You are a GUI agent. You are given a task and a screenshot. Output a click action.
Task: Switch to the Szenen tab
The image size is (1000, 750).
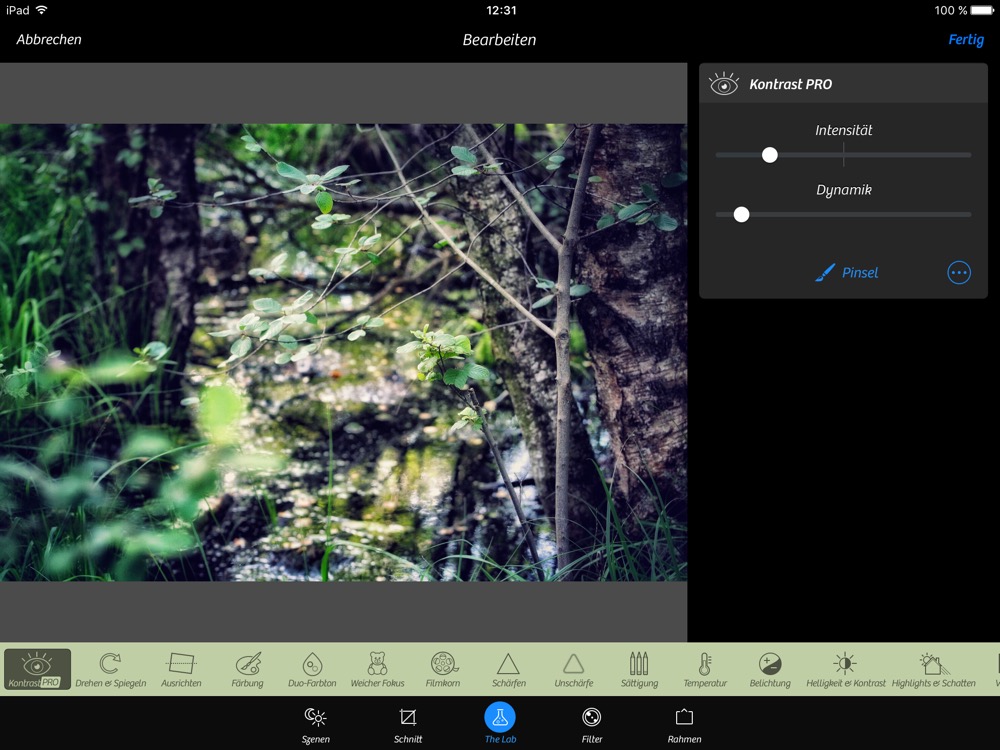[315, 724]
